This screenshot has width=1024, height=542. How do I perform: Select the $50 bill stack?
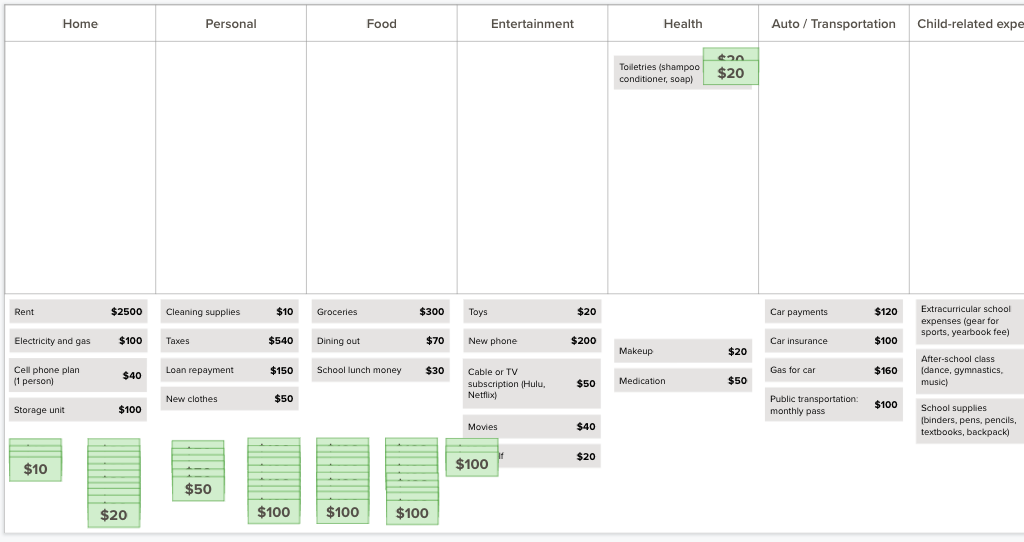click(x=198, y=488)
